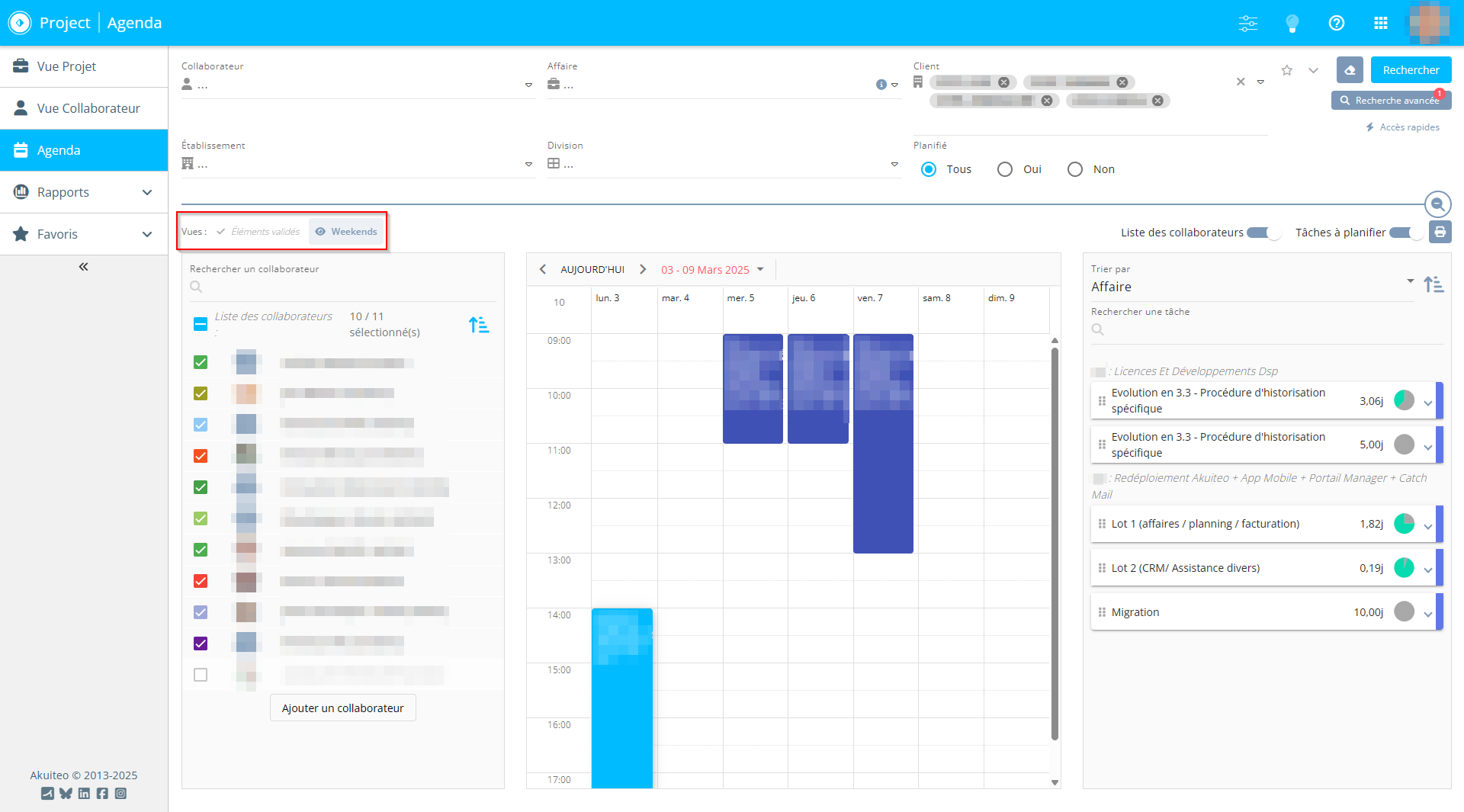The width and height of the screenshot is (1464, 812).
Task: Go to Vue Projet
Action: click(66, 66)
